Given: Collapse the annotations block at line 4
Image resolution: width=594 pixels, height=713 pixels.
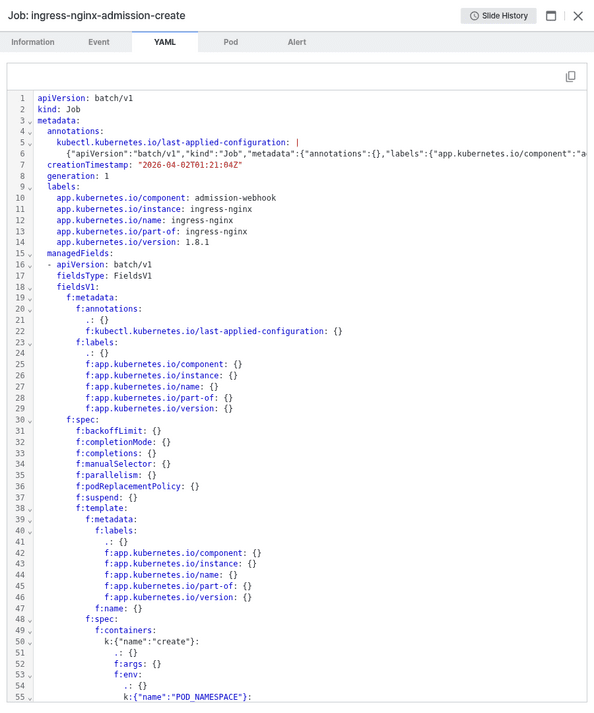Looking at the screenshot, I should click(x=30, y=133).
